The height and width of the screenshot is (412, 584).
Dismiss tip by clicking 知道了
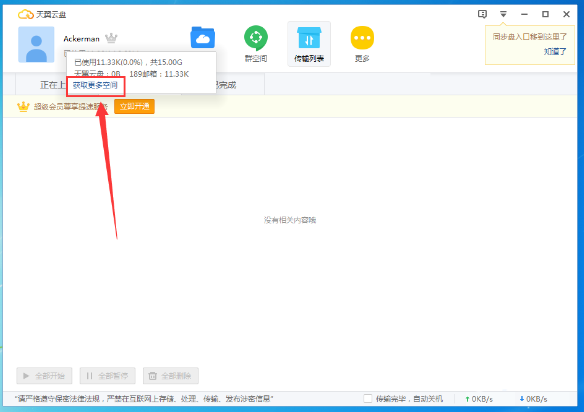(555, 52)
